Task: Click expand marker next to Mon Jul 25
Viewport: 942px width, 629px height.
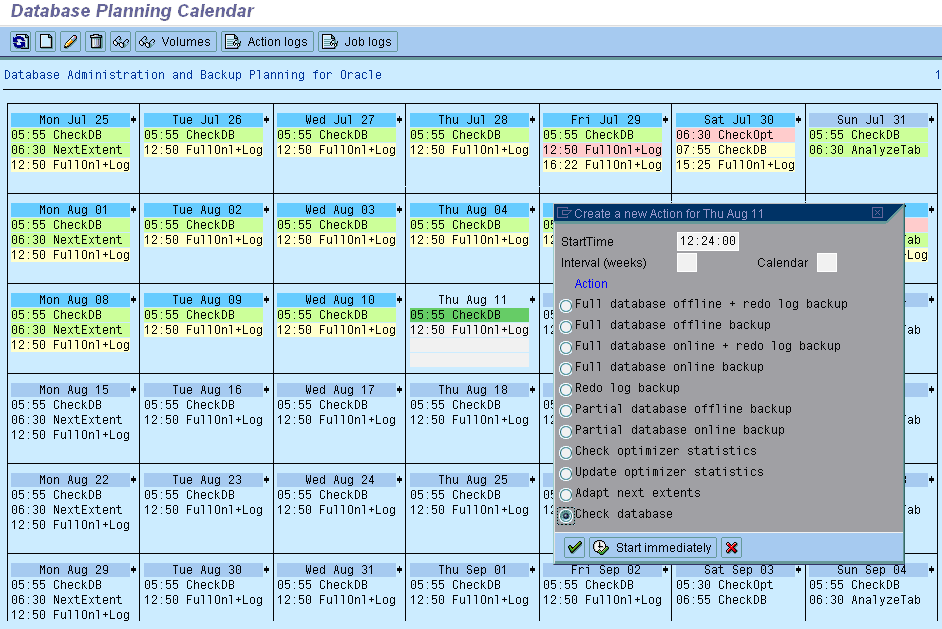Action: [133, 120]
